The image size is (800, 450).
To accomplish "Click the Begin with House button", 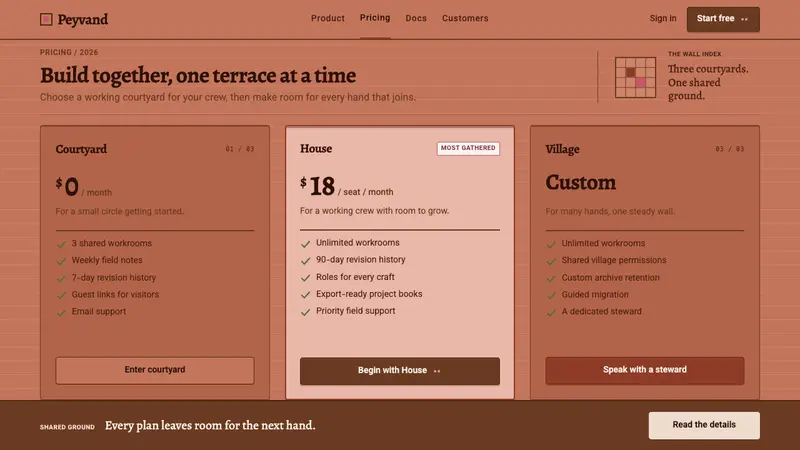I will tap(400, 371).
